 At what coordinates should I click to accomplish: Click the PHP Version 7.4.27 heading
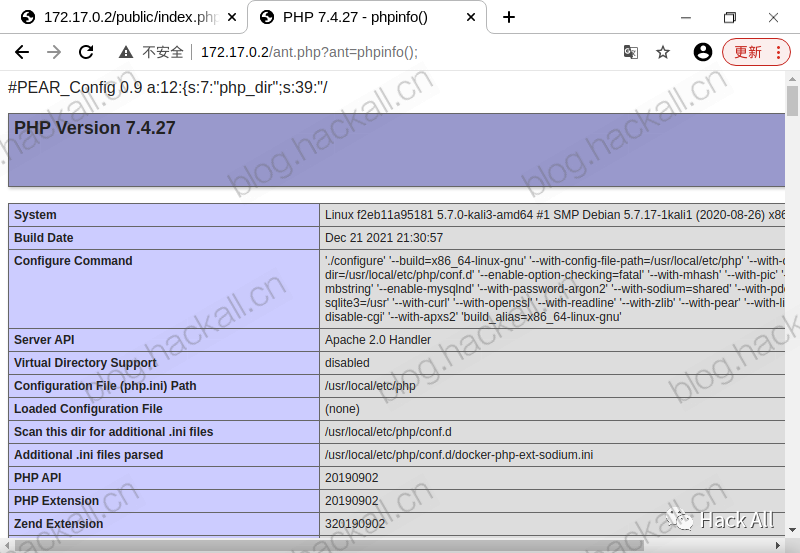click(x=94, y=128)
